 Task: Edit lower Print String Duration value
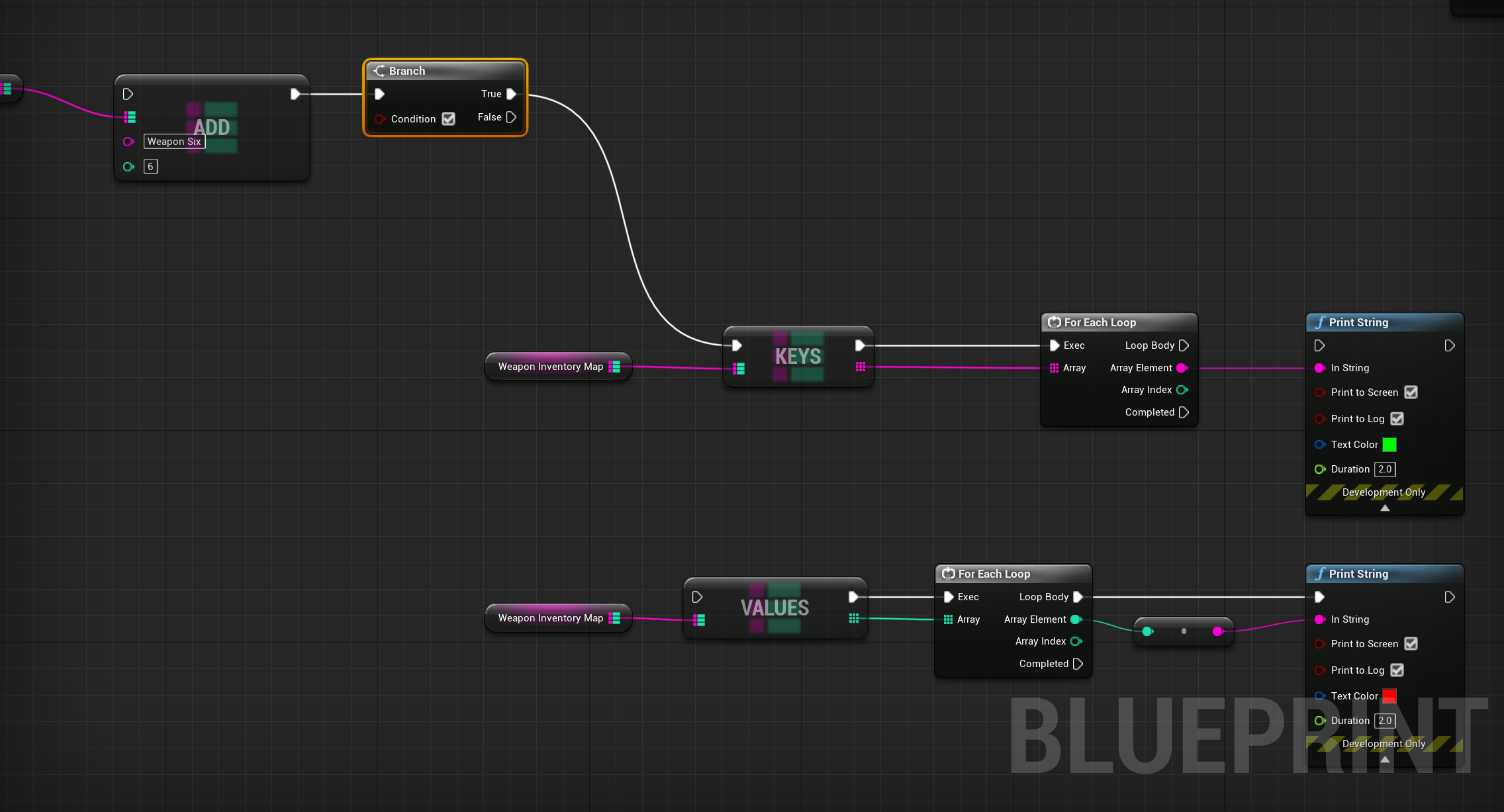1385,721
